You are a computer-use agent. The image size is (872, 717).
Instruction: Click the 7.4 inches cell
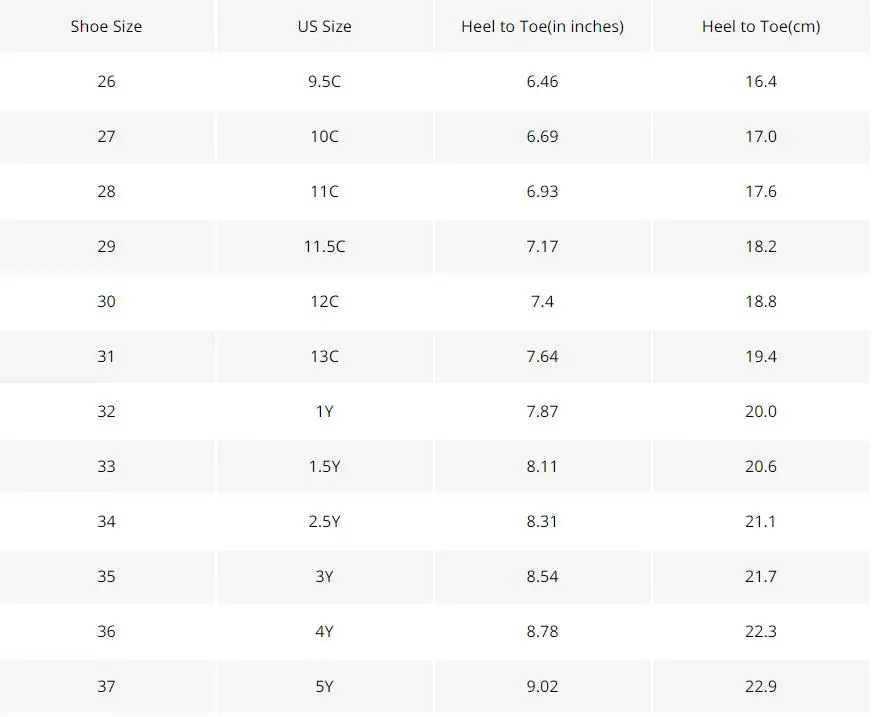[x=542, y=301]
